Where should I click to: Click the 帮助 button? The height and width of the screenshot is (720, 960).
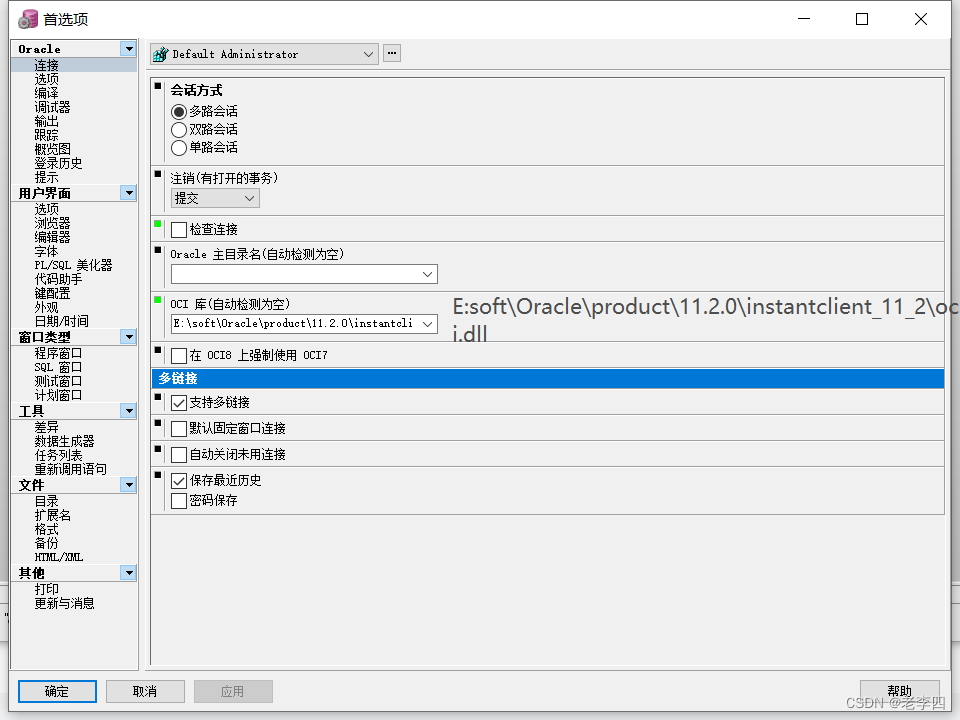pyautogui.click(x=900, y=691)
